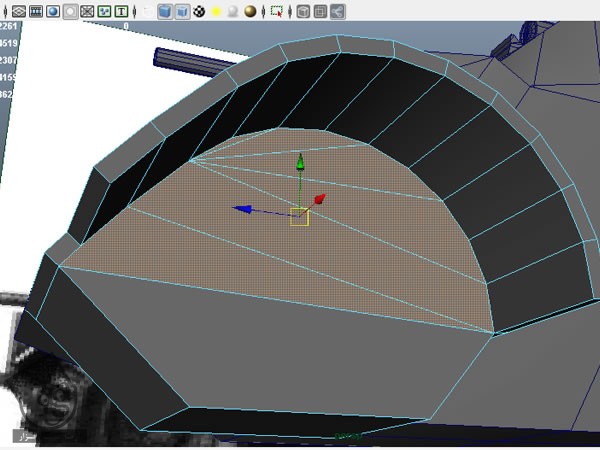Viewport: 600px width, 450px height.
Task: Select smooth shade all cube icon
Action: tap(165, 11)
